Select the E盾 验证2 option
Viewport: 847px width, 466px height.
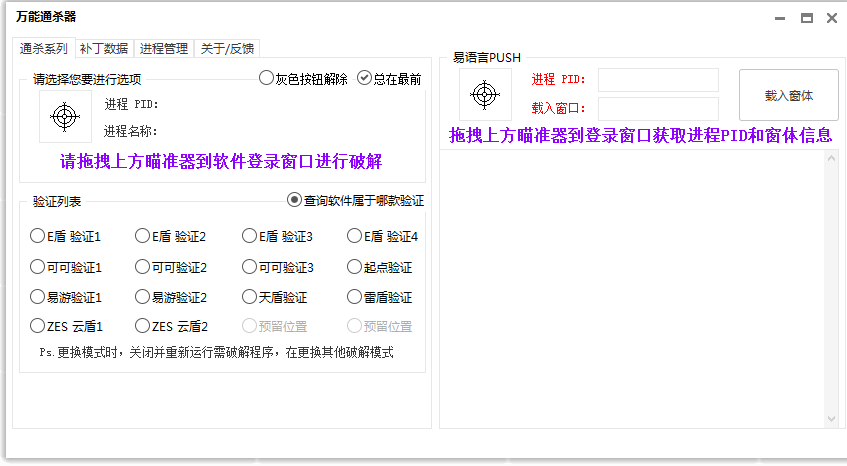(170, 237)
